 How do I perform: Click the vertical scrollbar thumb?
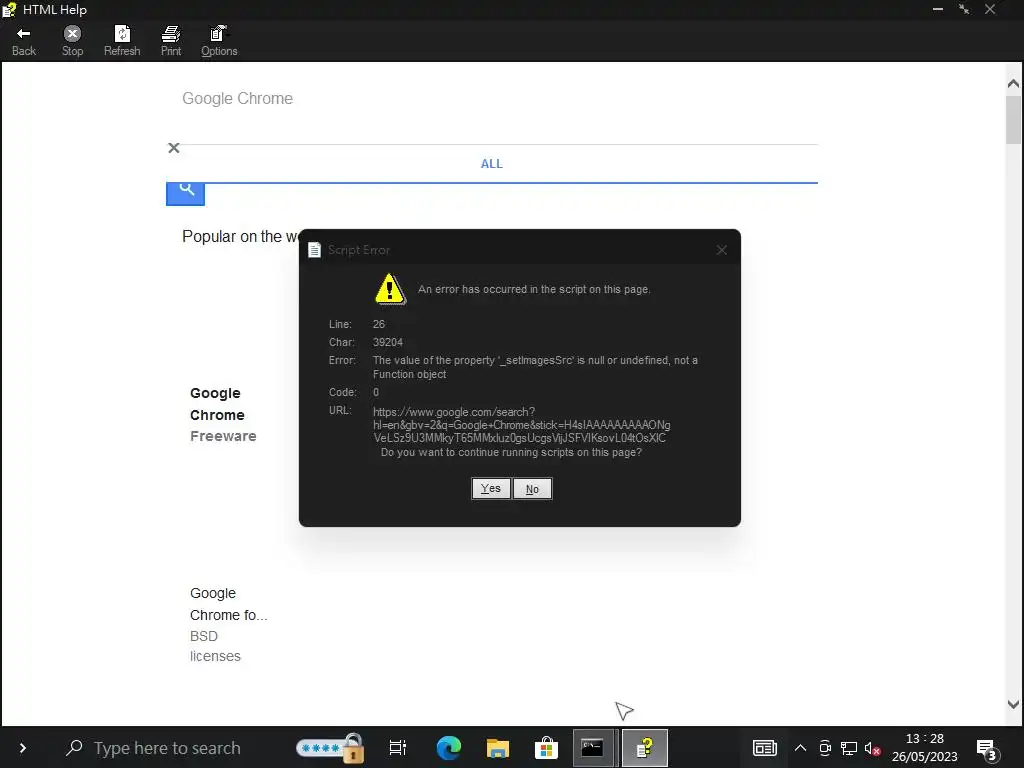pos(1013,120)
